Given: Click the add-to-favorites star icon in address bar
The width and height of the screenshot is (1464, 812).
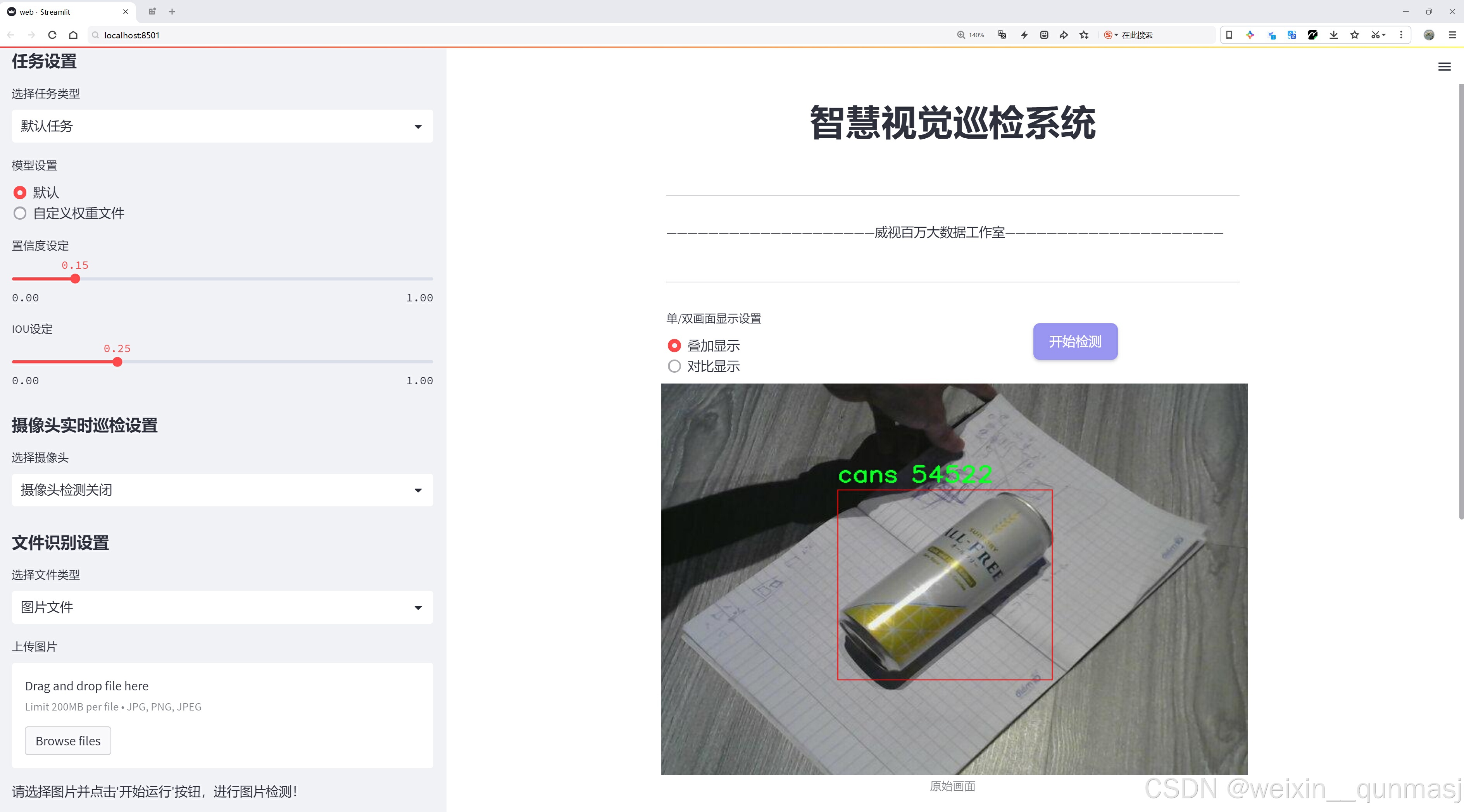Looking at the screenshot, I should pyautogui.click(x=1085, y=35).
